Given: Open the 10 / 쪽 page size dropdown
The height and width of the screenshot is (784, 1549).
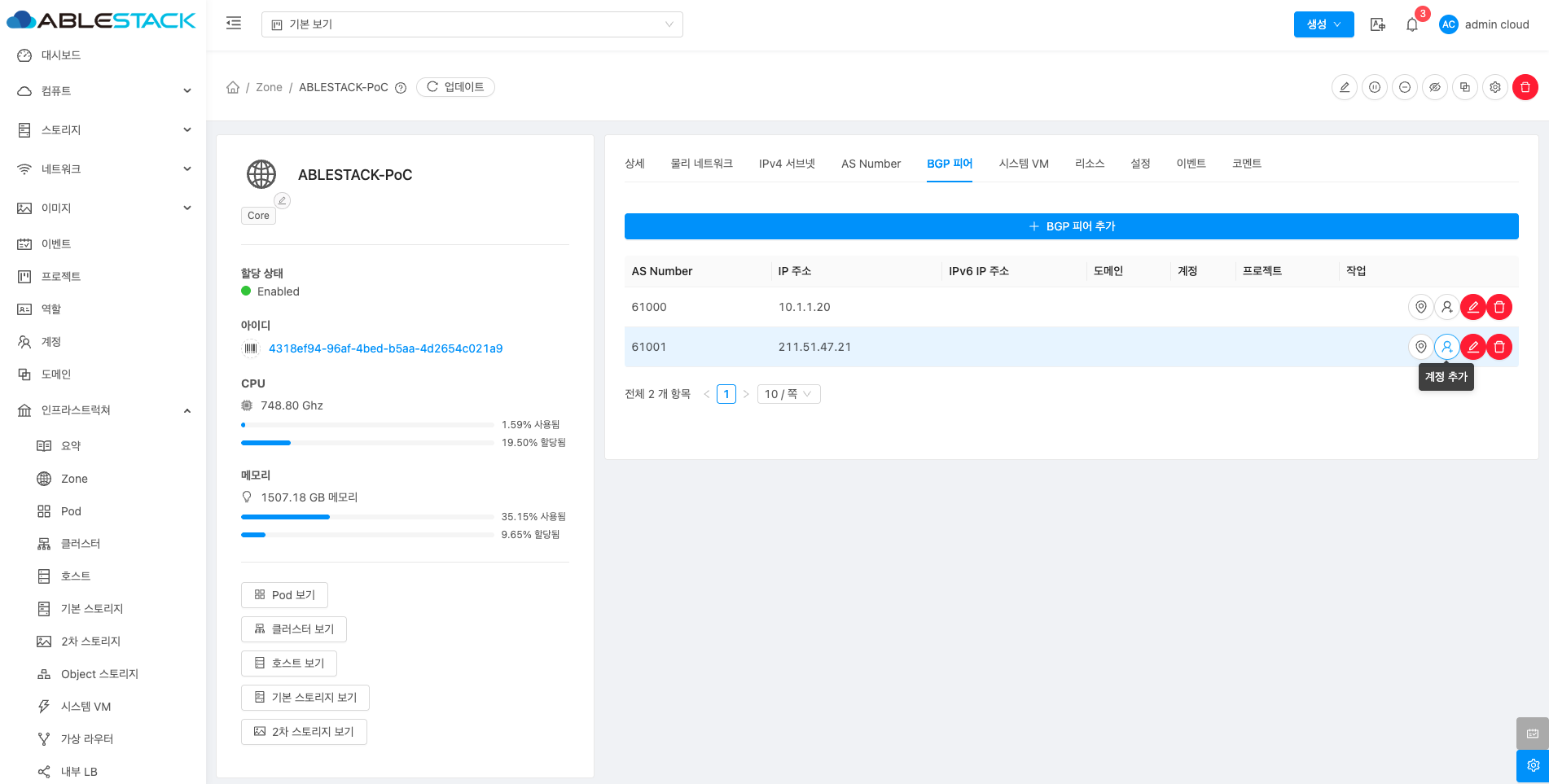Looking at the screenshot, I should 788,394.
